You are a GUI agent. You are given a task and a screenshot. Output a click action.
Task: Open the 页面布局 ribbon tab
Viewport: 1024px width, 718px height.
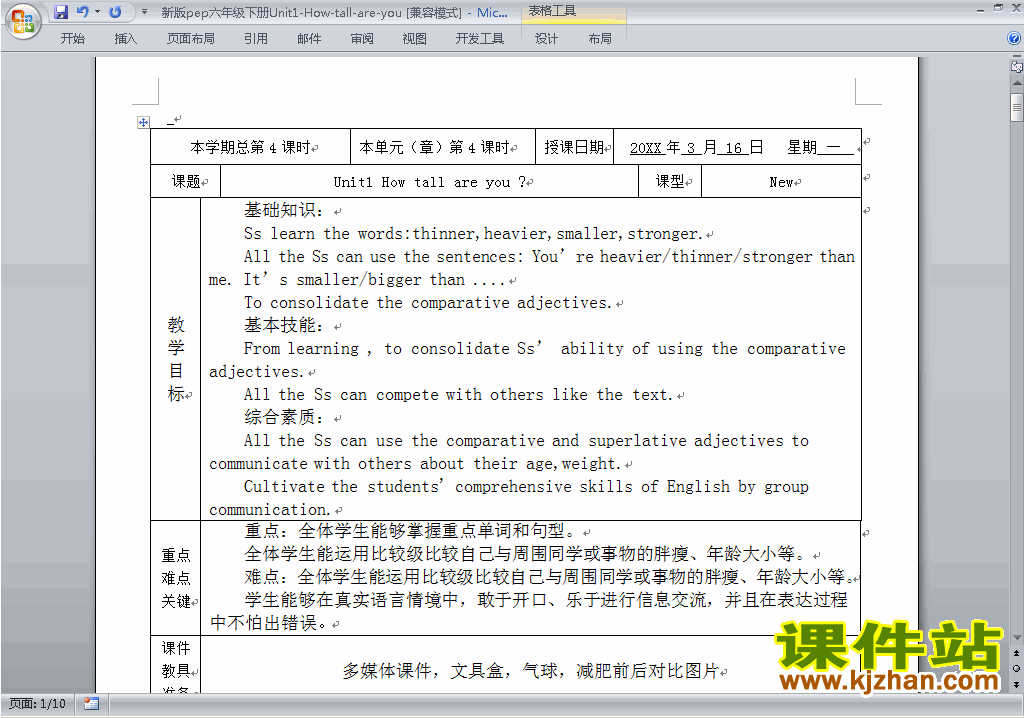[190, 39]
